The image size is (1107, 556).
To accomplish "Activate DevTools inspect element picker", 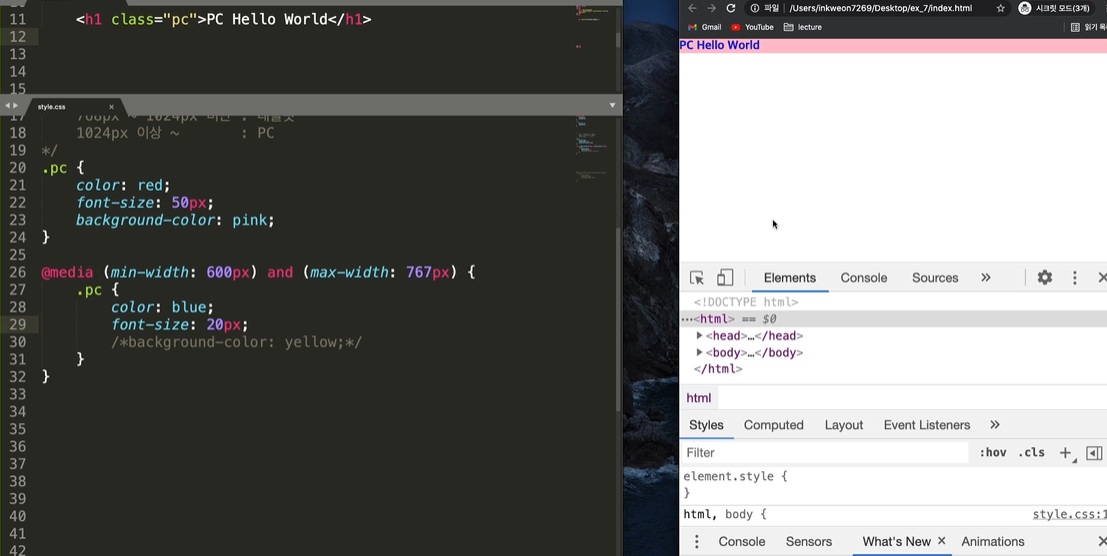I will click(697, 277).
